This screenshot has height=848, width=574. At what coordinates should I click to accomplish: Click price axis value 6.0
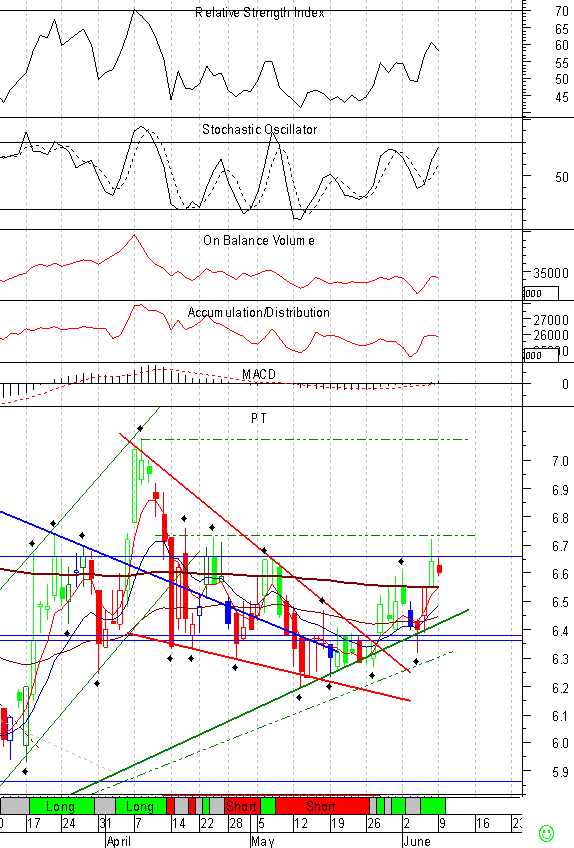[x=560, y=744]
